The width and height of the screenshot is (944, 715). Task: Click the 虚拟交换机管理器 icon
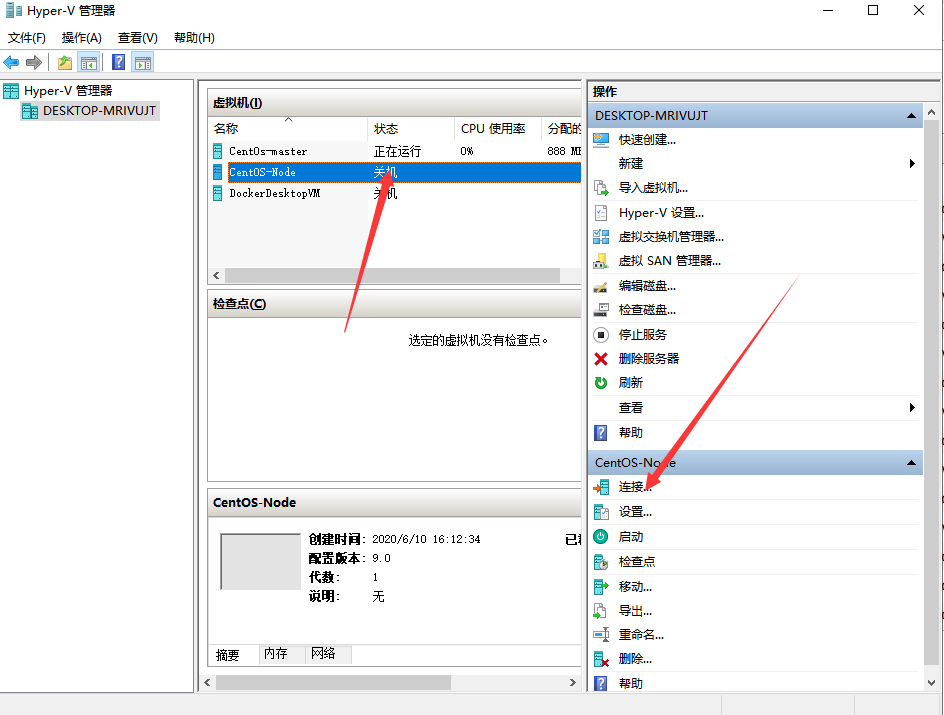(x=601, y=237)
